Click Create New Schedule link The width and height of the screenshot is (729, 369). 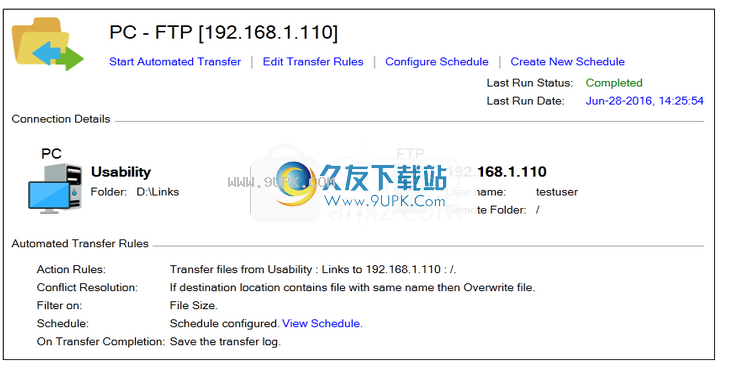click(x=567, y=62)
